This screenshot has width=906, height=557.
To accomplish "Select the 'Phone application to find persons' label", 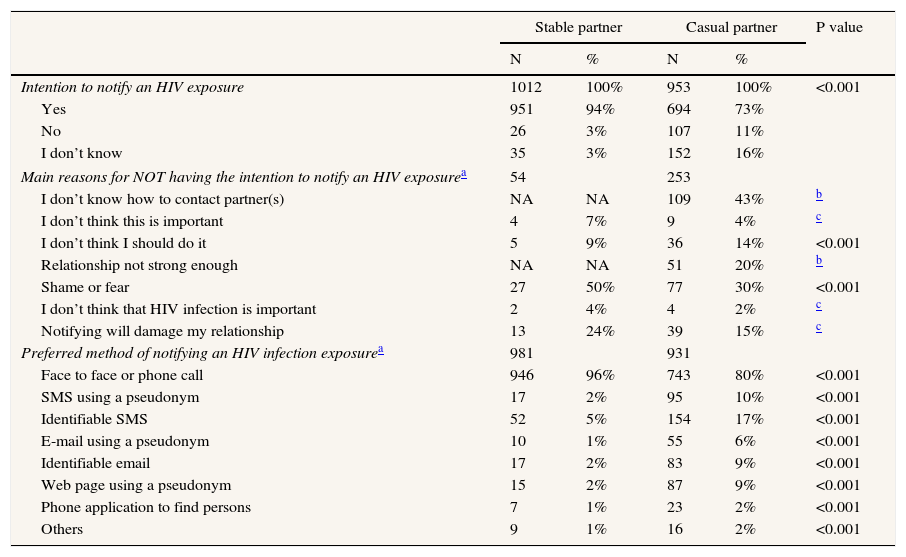I will 146,508.
